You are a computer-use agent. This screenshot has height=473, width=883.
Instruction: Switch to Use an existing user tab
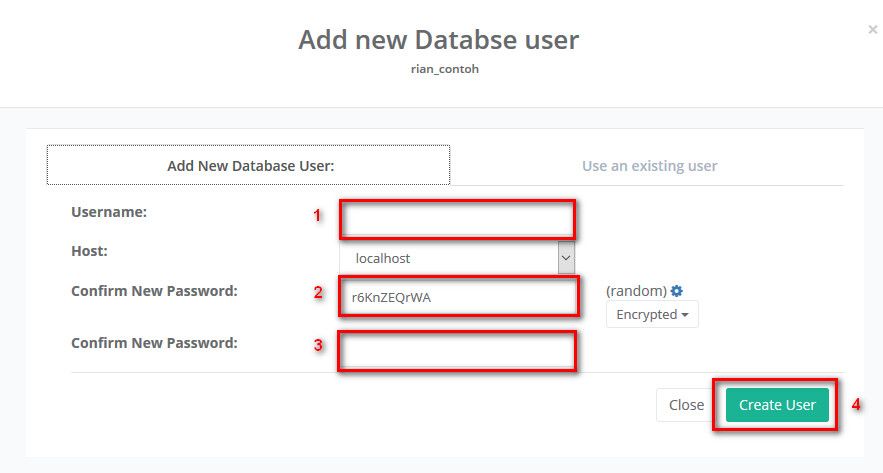(x=649, y=166)
